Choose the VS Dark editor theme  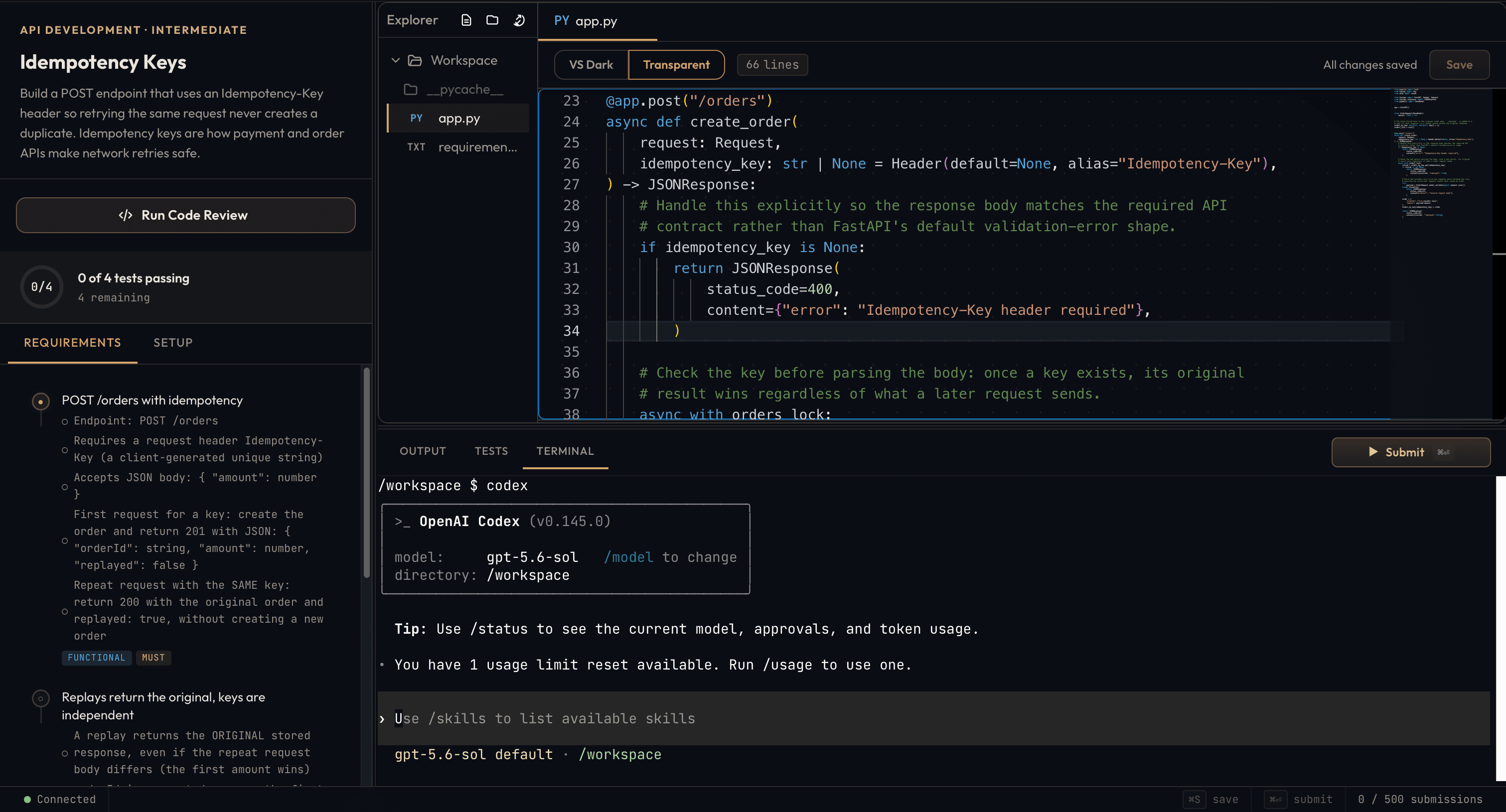591,65
